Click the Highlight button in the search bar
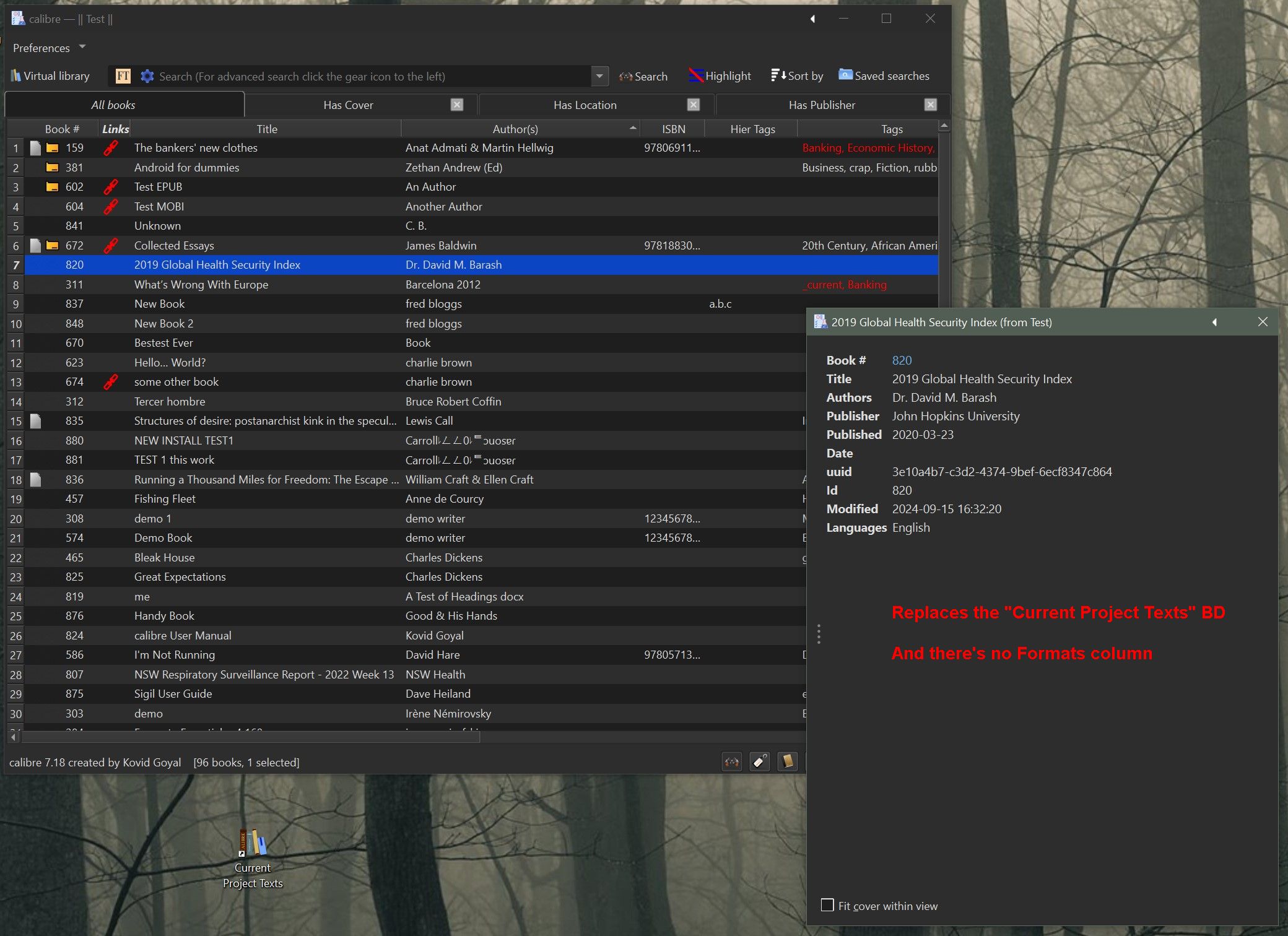 click(720, 76)
